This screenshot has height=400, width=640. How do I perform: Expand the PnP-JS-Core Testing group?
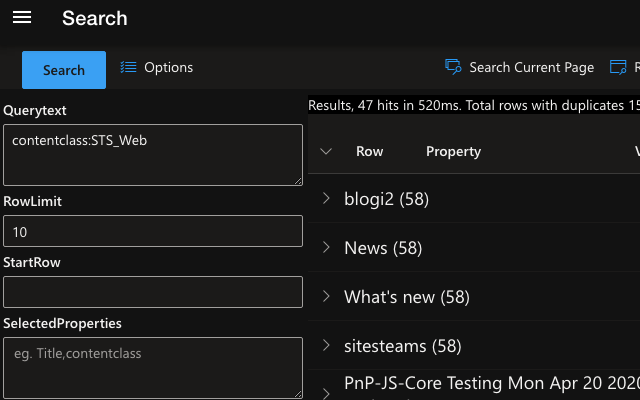326,393
